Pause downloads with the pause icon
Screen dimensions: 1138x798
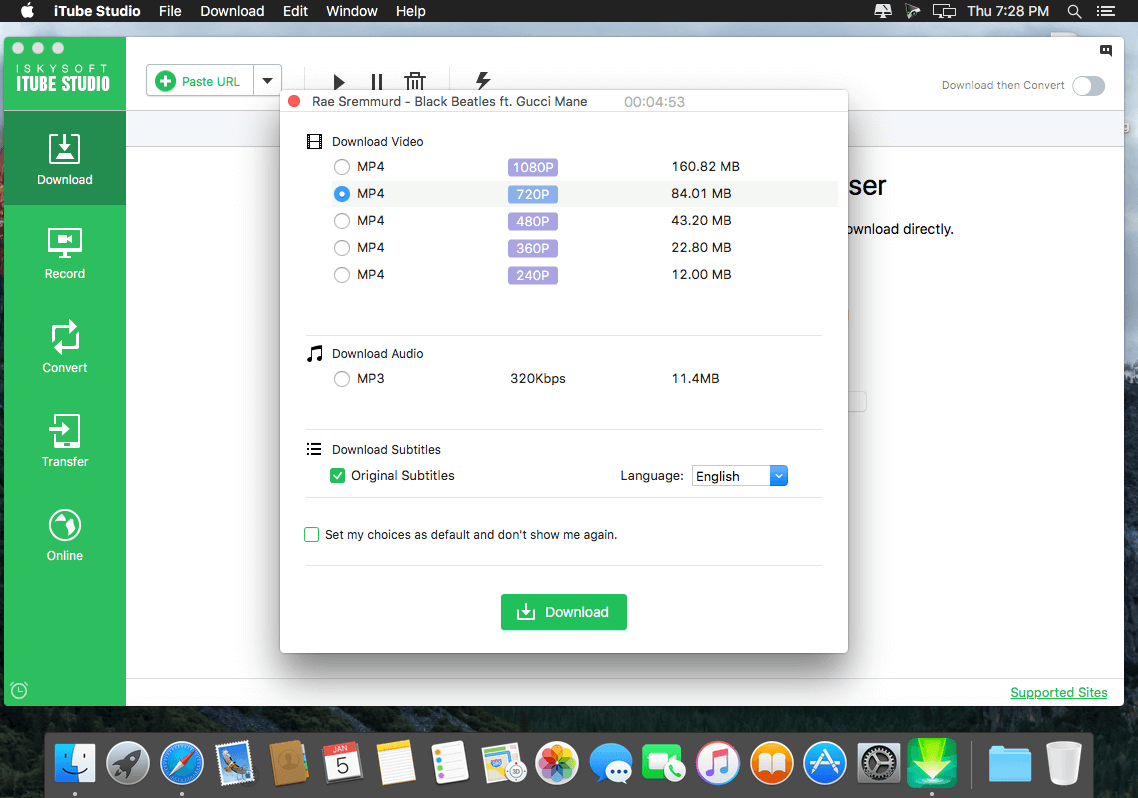(x=377, y=81)
